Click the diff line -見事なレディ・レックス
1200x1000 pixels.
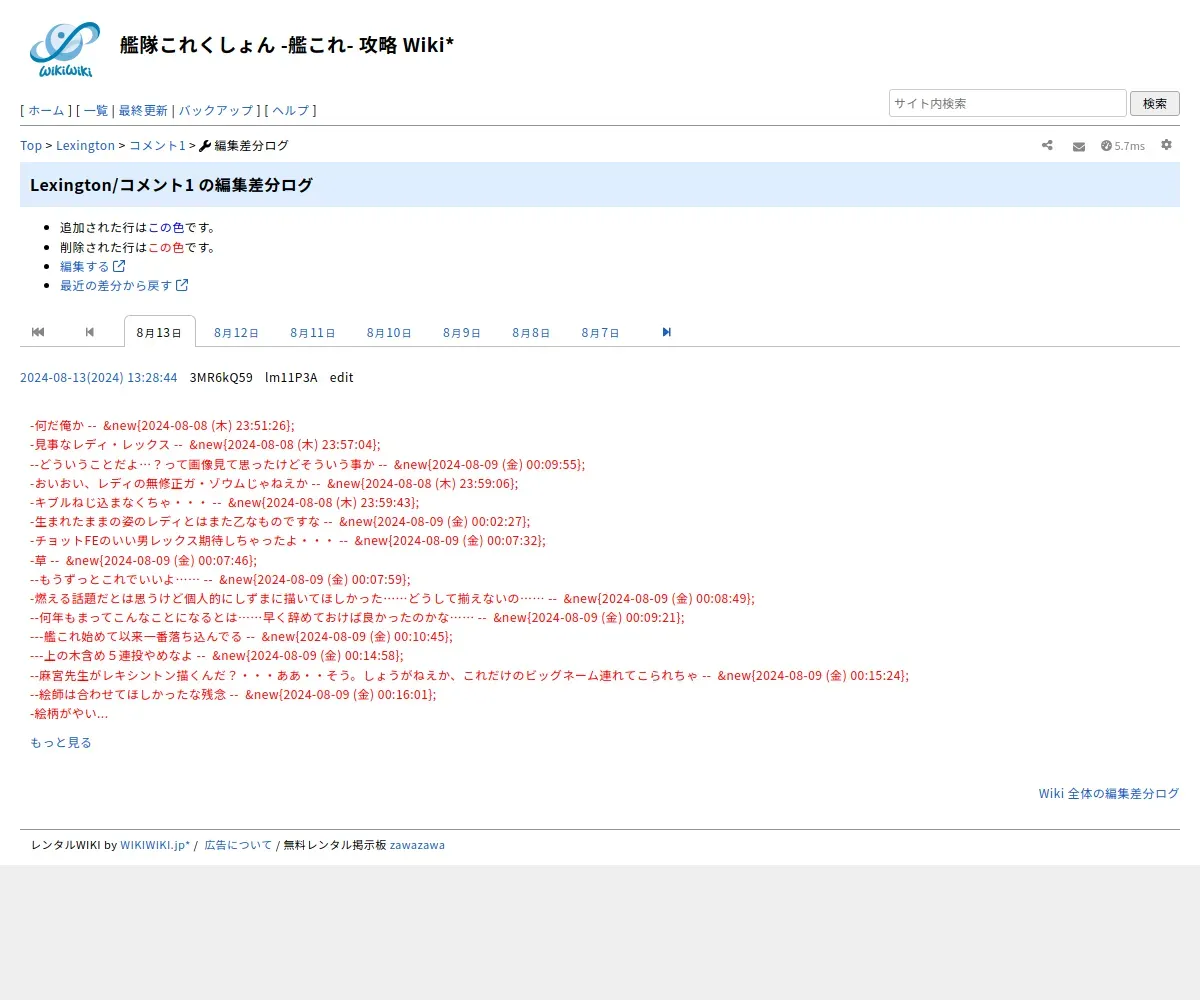pos(205,445)
